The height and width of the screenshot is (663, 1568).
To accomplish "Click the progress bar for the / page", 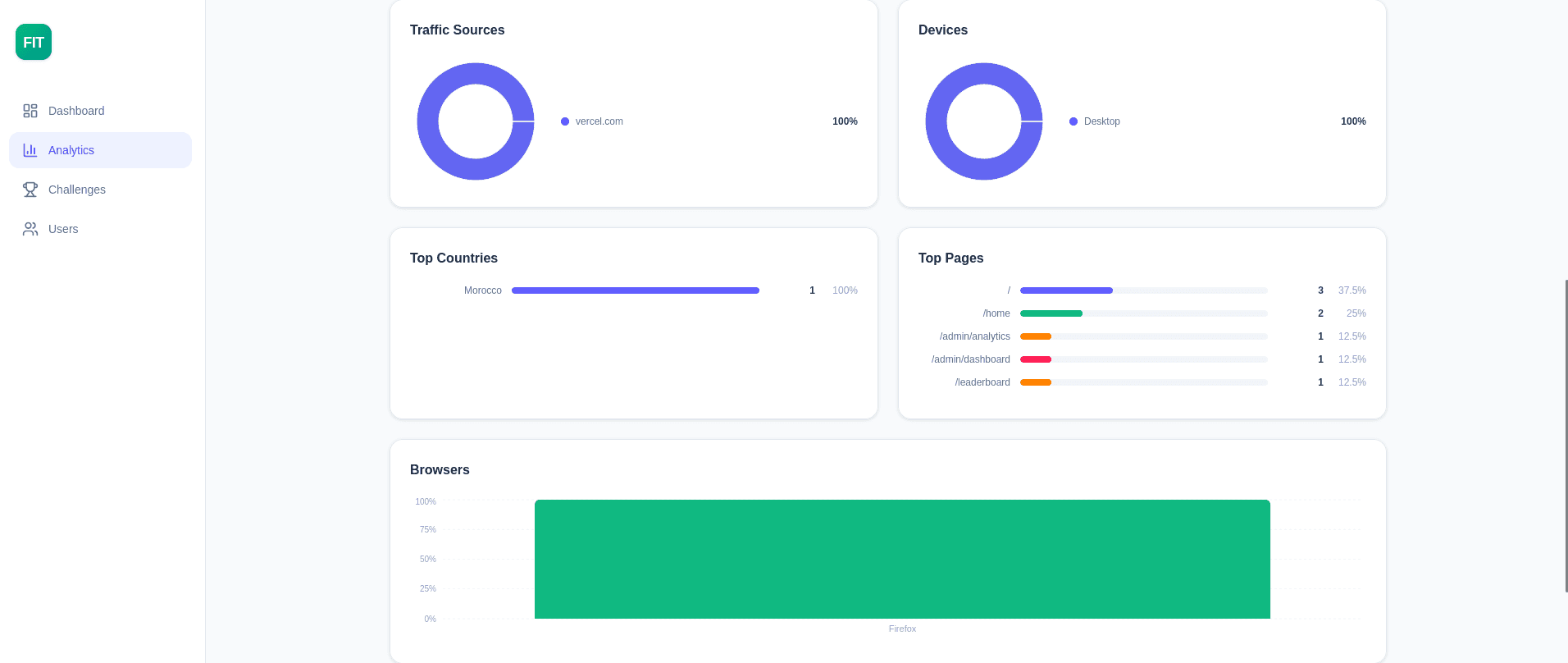I will [x=1144, y=290].
